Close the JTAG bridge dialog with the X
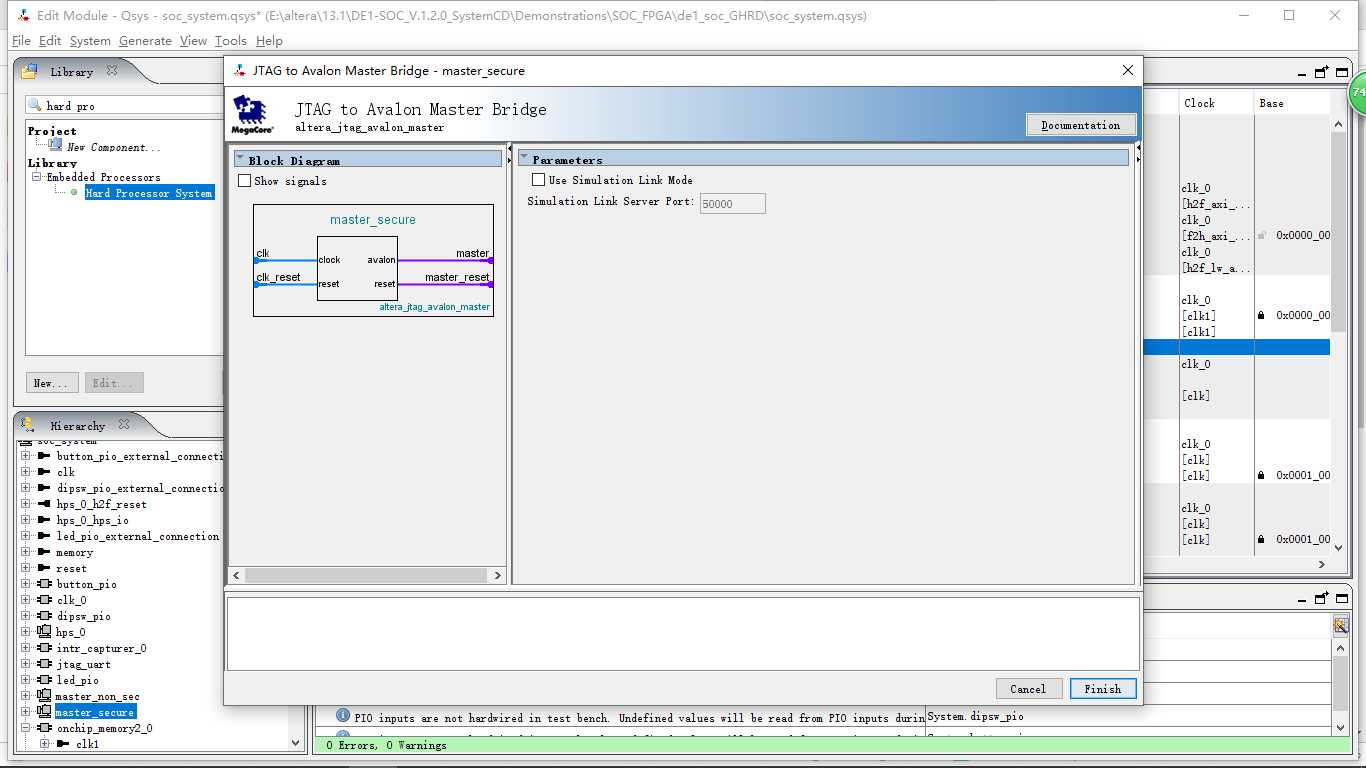 point(1128,70)
